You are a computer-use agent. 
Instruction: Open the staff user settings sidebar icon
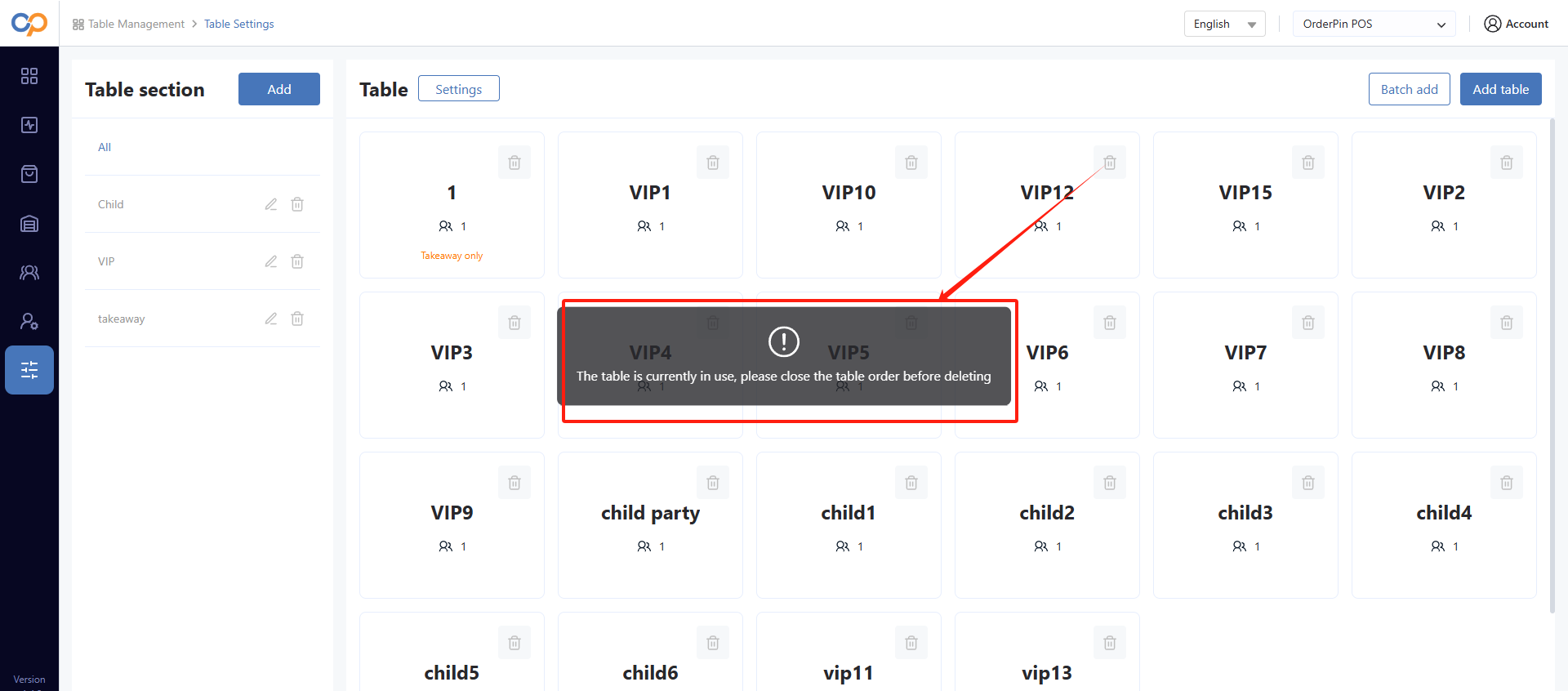point(29,321)
